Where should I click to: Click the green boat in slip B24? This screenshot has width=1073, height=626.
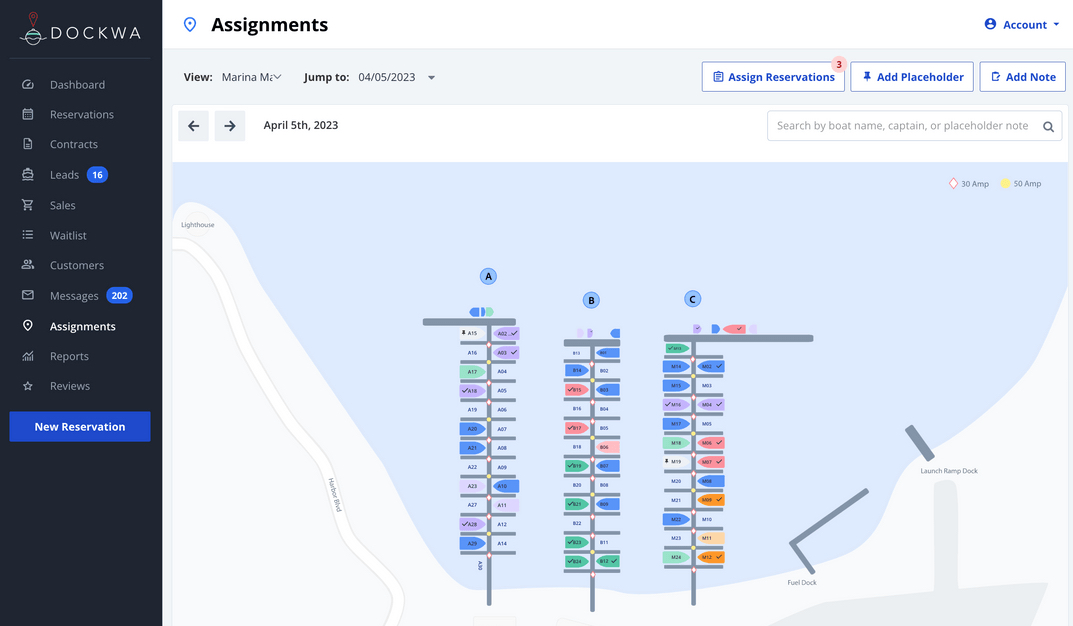point(577,561)
